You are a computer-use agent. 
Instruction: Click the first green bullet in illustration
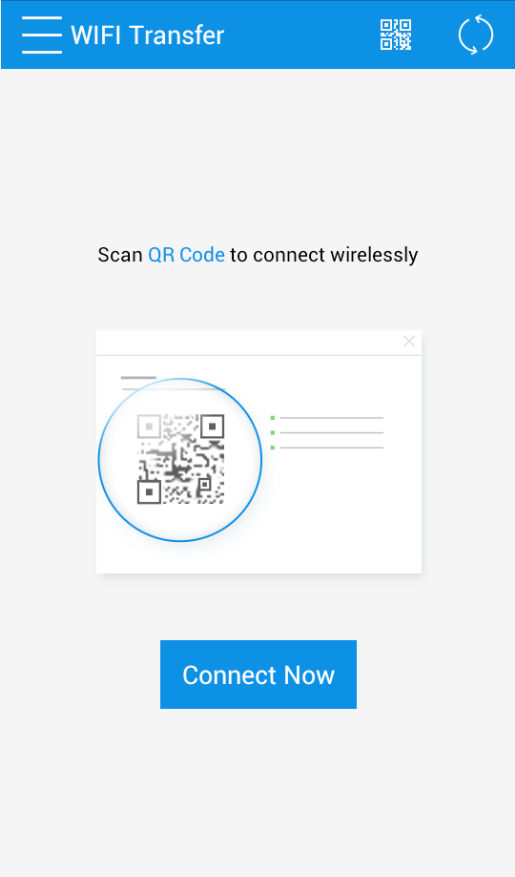[x=272, y=418]
